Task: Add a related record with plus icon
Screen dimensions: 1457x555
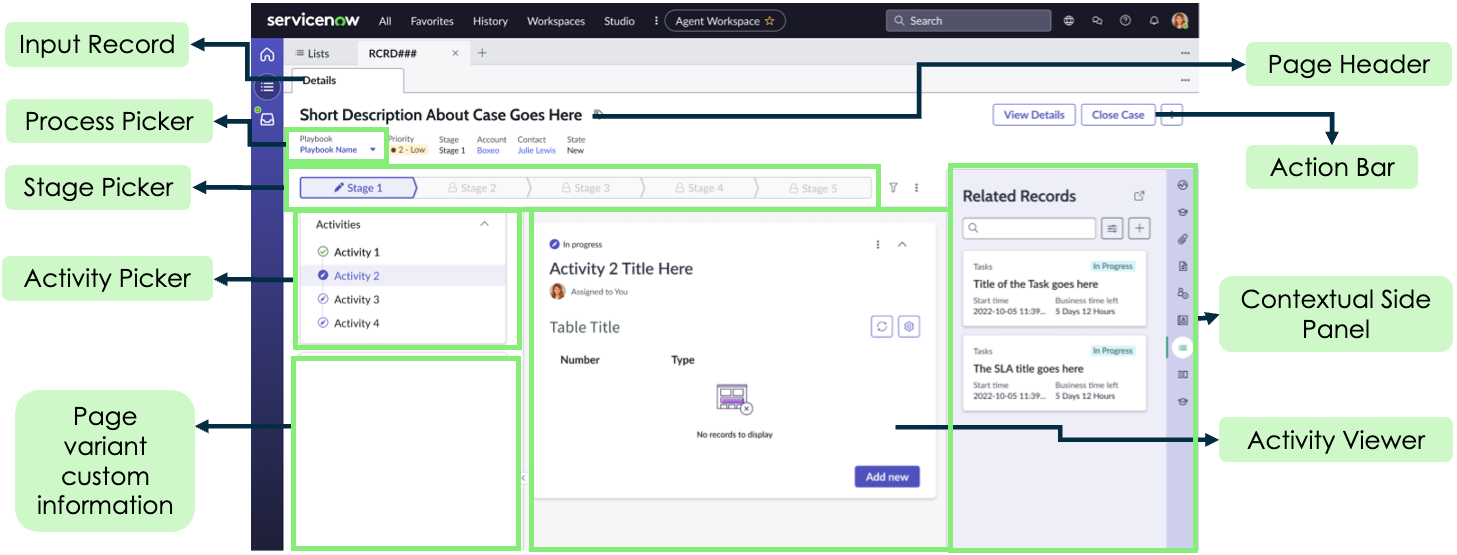Action: point(1139,229)
